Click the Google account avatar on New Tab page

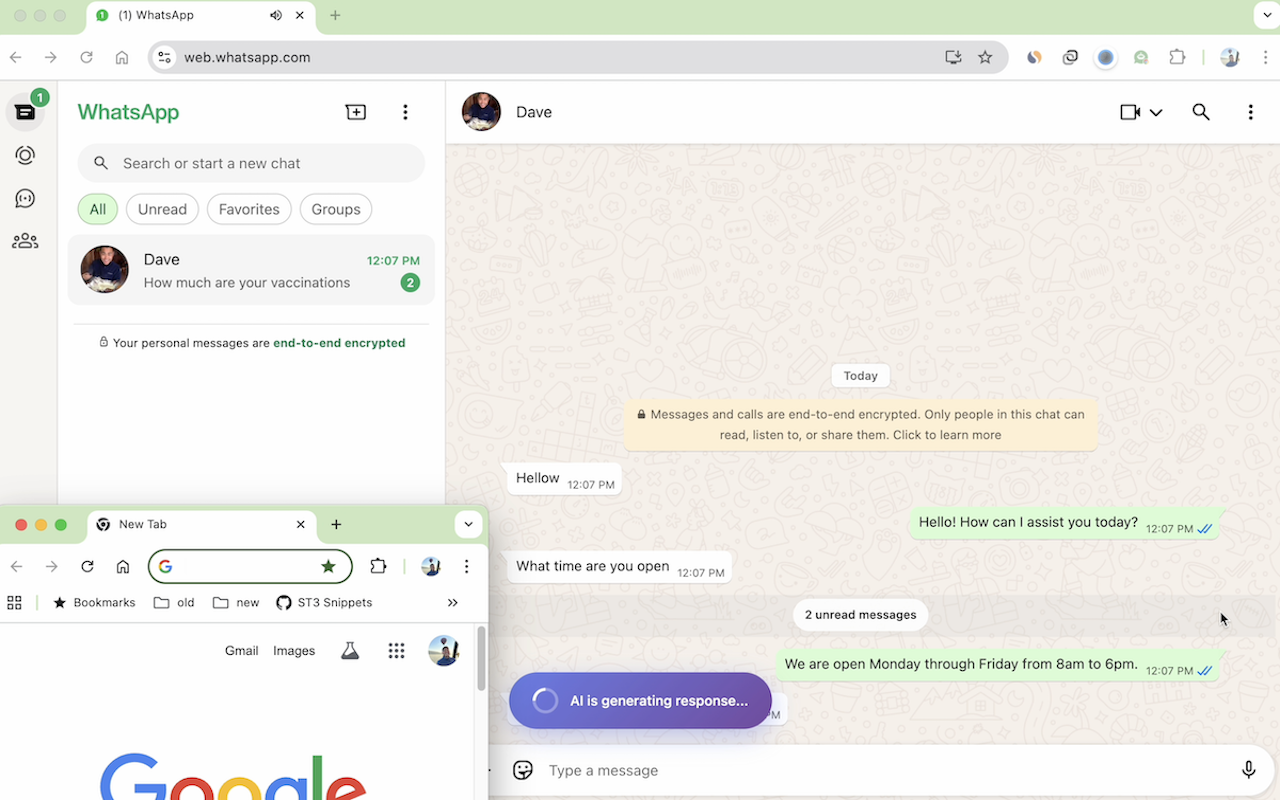tap(444, 650)
